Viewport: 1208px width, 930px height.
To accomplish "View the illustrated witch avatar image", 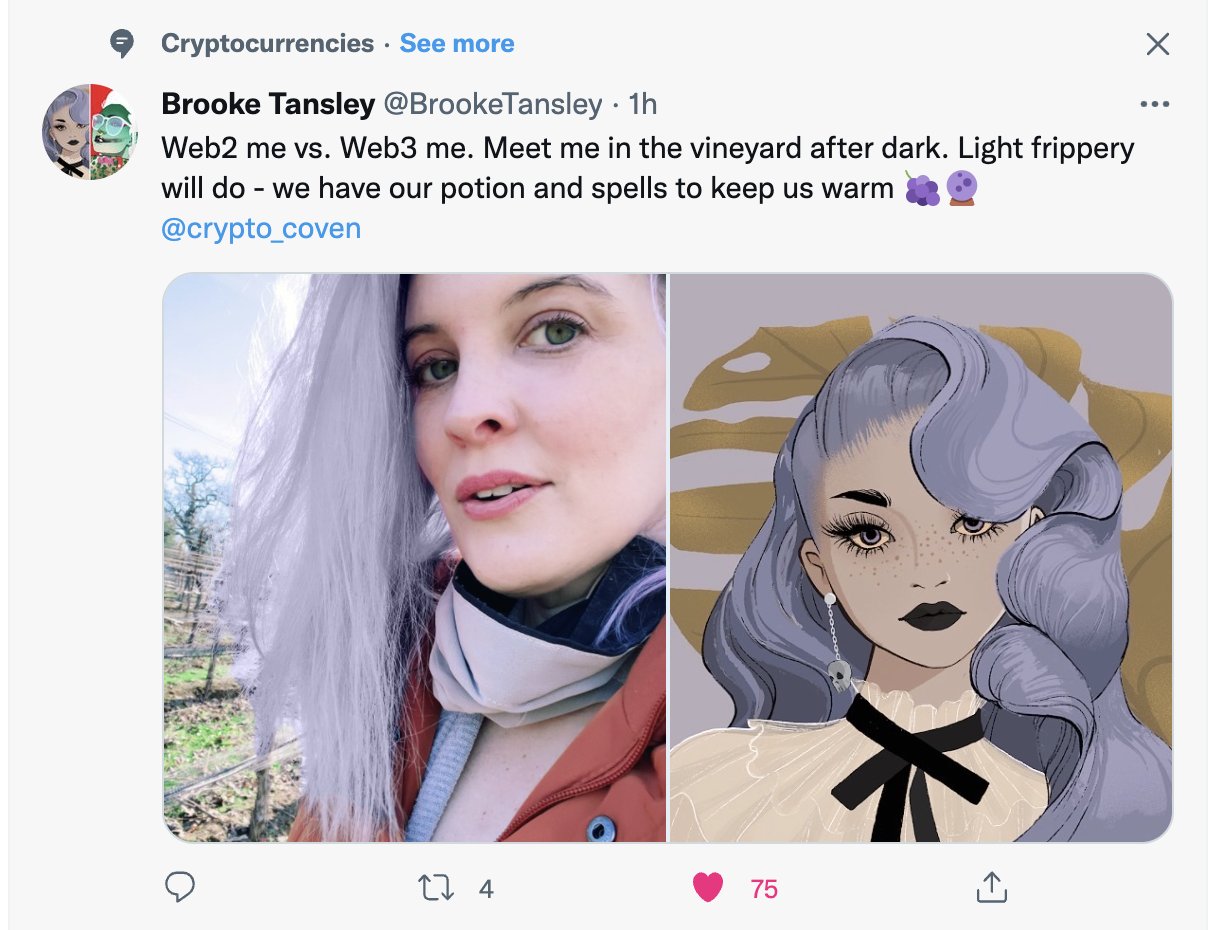I will coord(921,558).
